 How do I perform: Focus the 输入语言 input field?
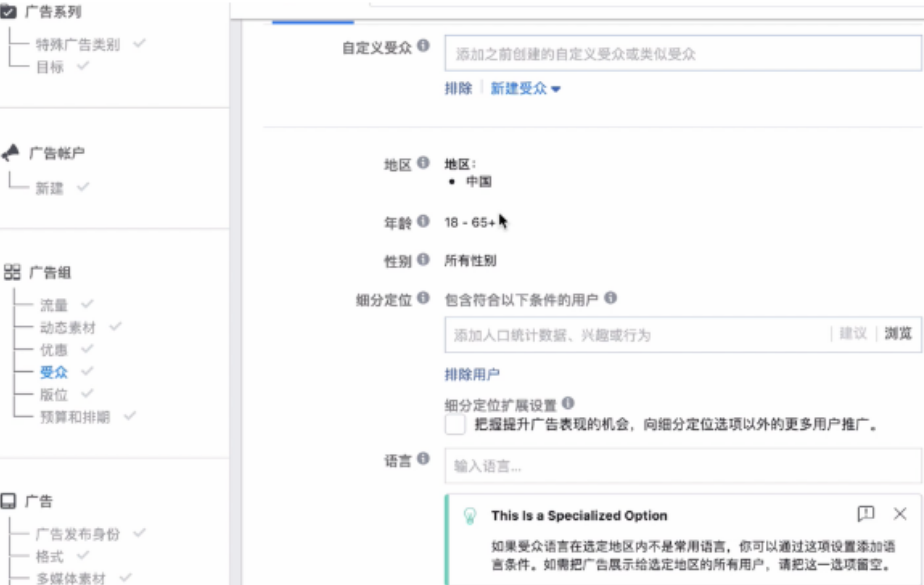(682, 466)
